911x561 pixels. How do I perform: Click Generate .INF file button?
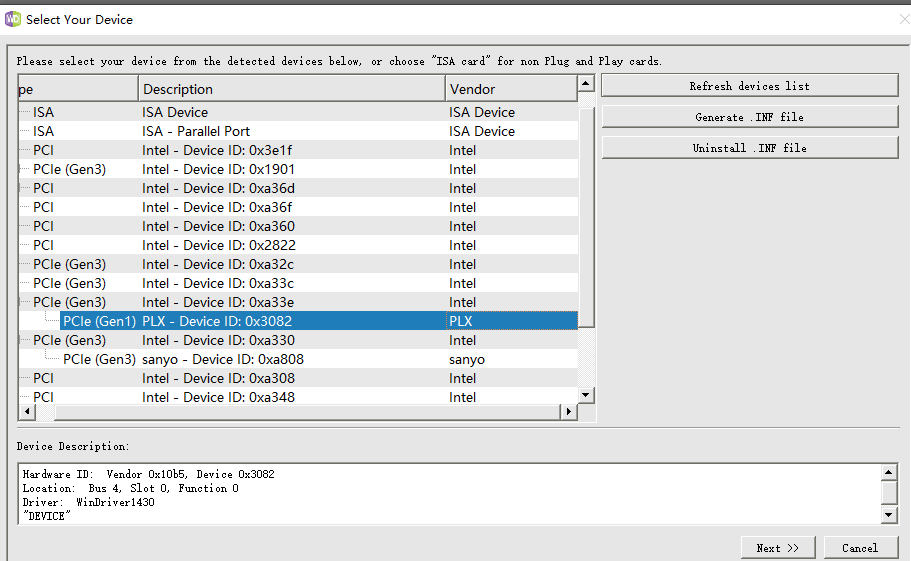[749, 117]
